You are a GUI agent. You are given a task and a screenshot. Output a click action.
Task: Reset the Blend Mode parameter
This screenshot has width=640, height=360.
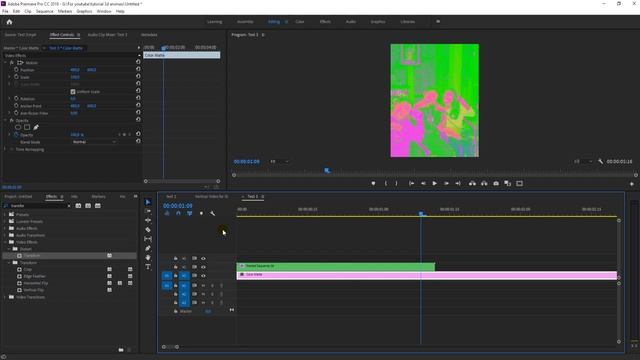[138, 141]
